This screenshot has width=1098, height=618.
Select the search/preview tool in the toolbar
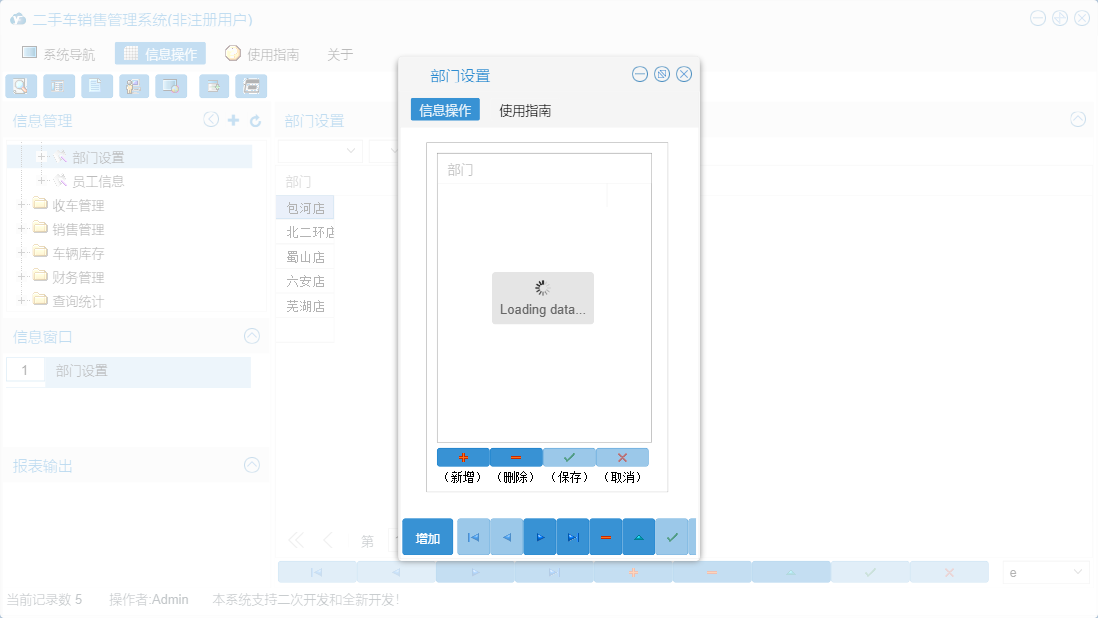pos(21,86)
